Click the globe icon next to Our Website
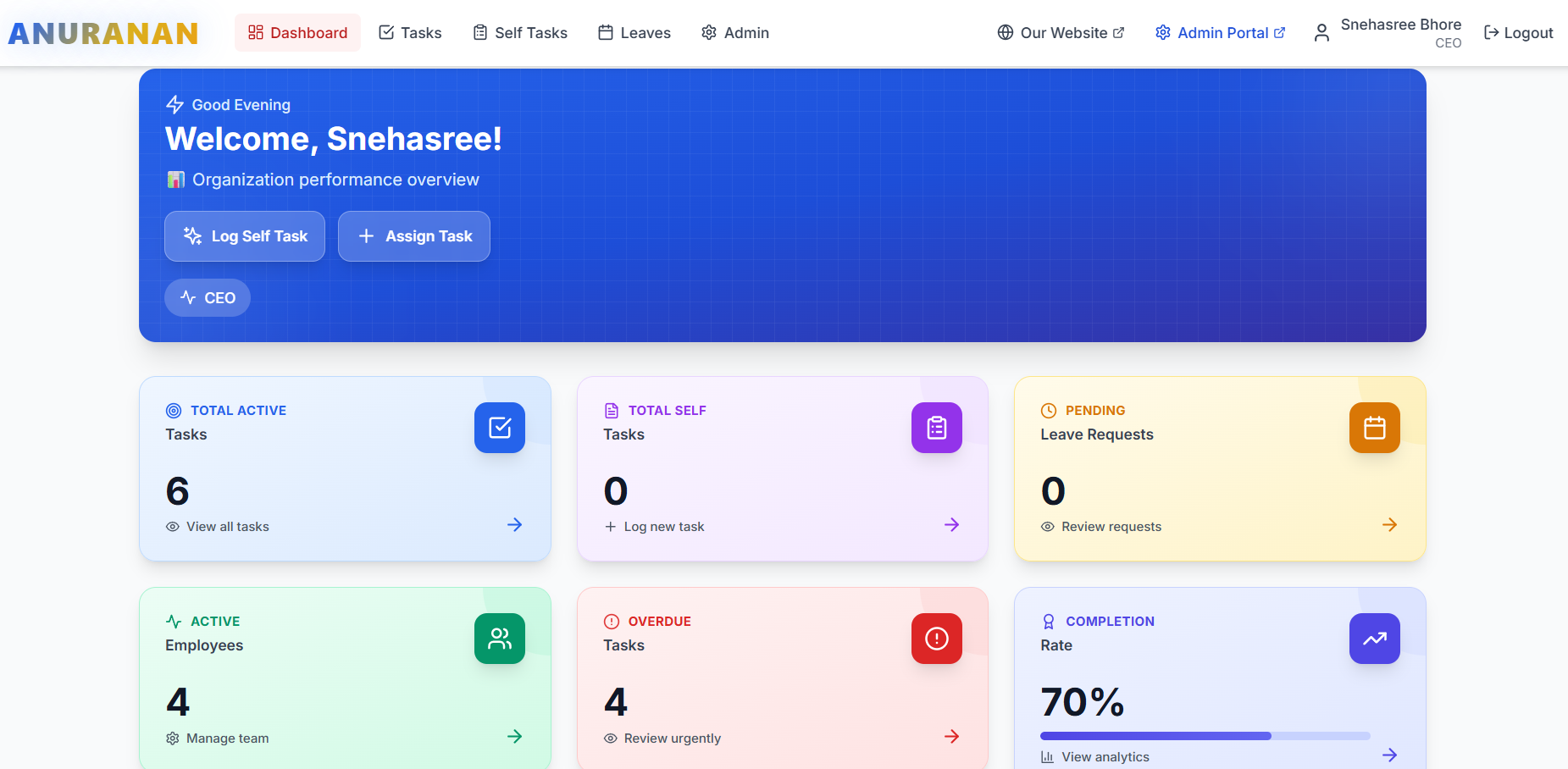This screenshot has height=769, width=1568. pyautogui.click(x=1005, y=32)
